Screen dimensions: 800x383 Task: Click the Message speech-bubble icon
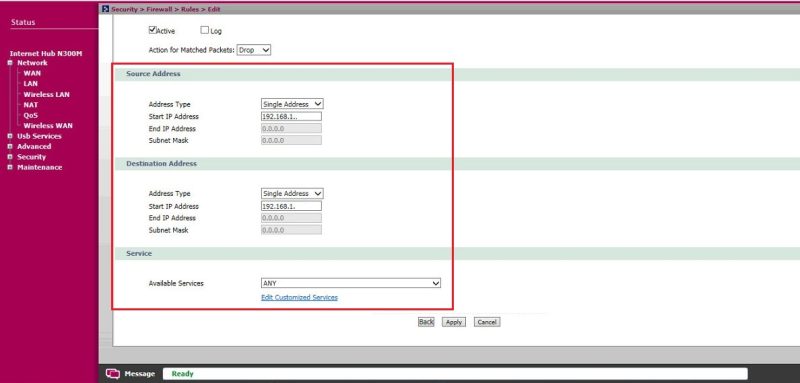click(113, 374)
